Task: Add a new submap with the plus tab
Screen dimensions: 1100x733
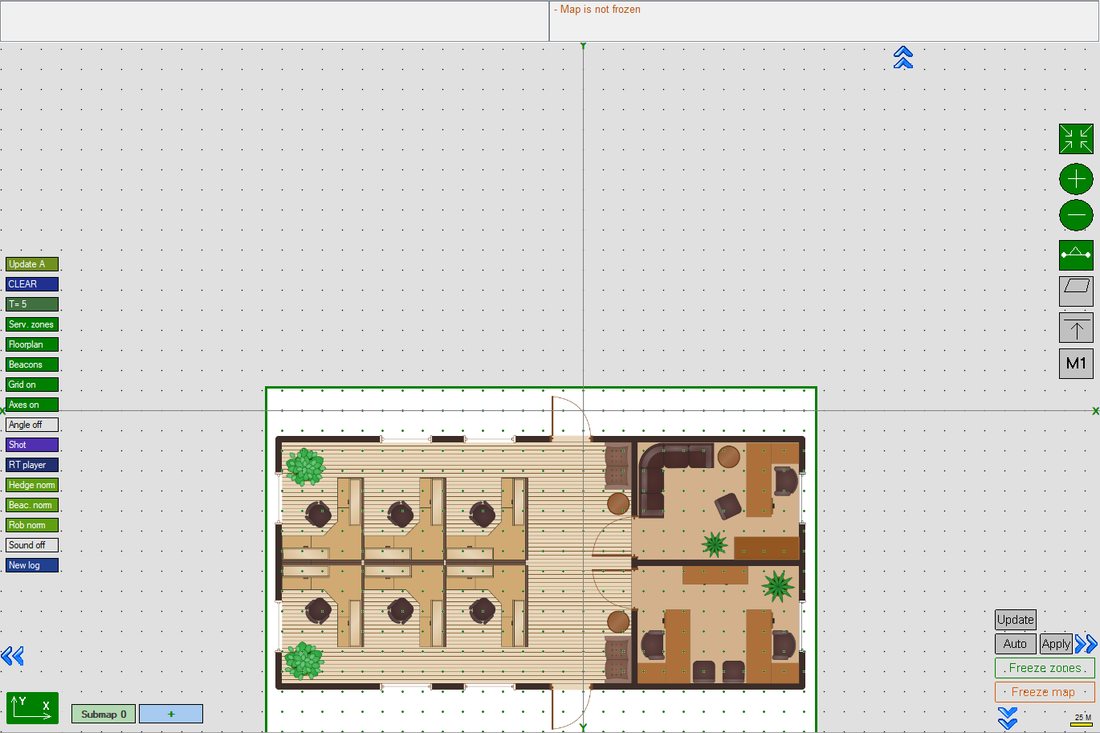Action: pyautogui.click(x=170, y=714)
